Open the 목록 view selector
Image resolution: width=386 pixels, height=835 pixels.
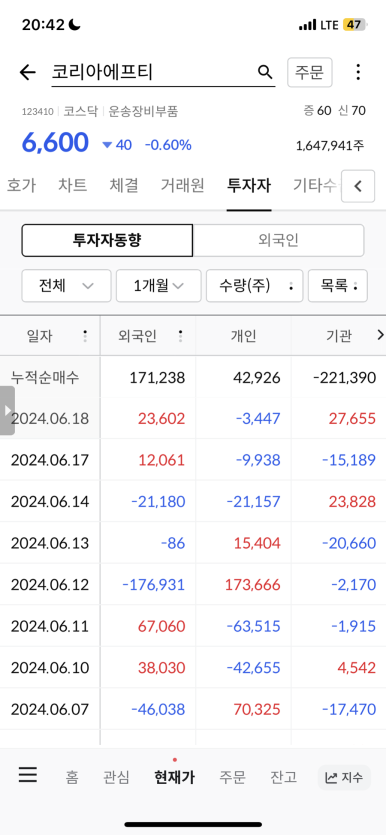337,286
